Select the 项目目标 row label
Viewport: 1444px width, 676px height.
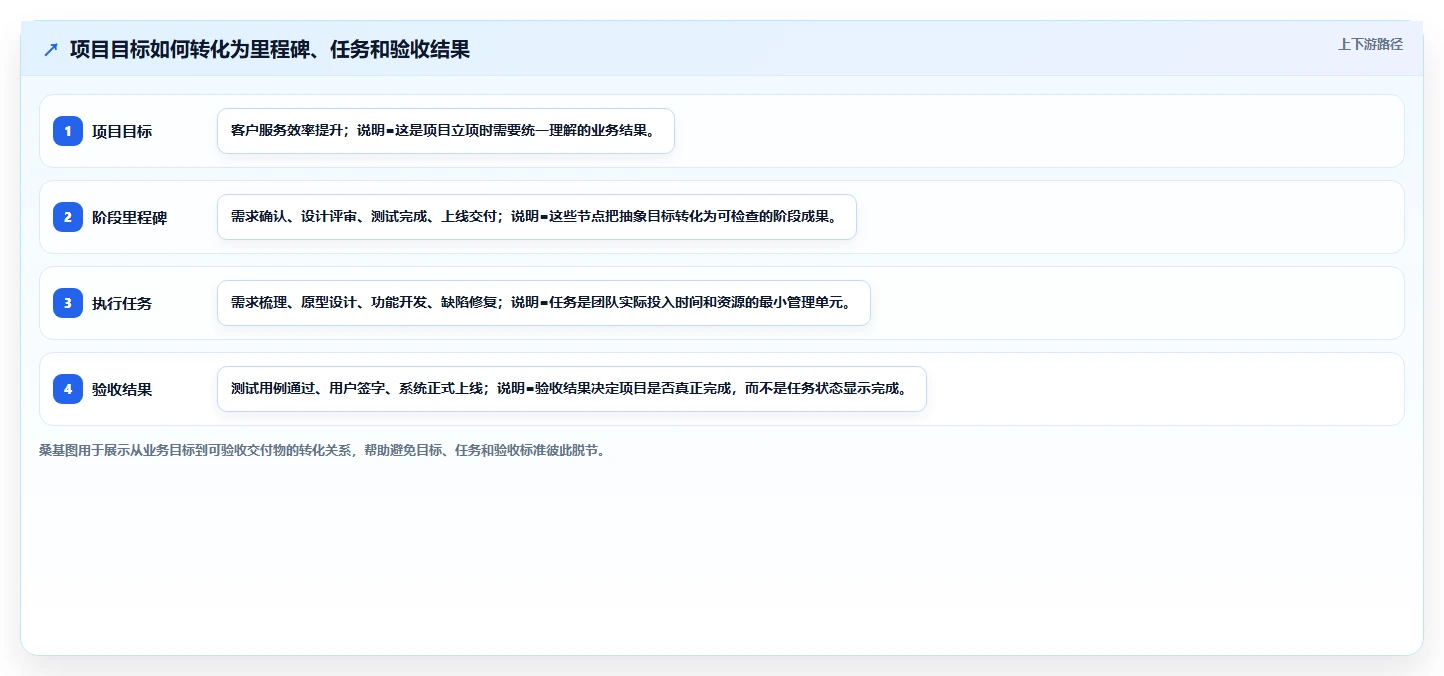coord(122,131)
